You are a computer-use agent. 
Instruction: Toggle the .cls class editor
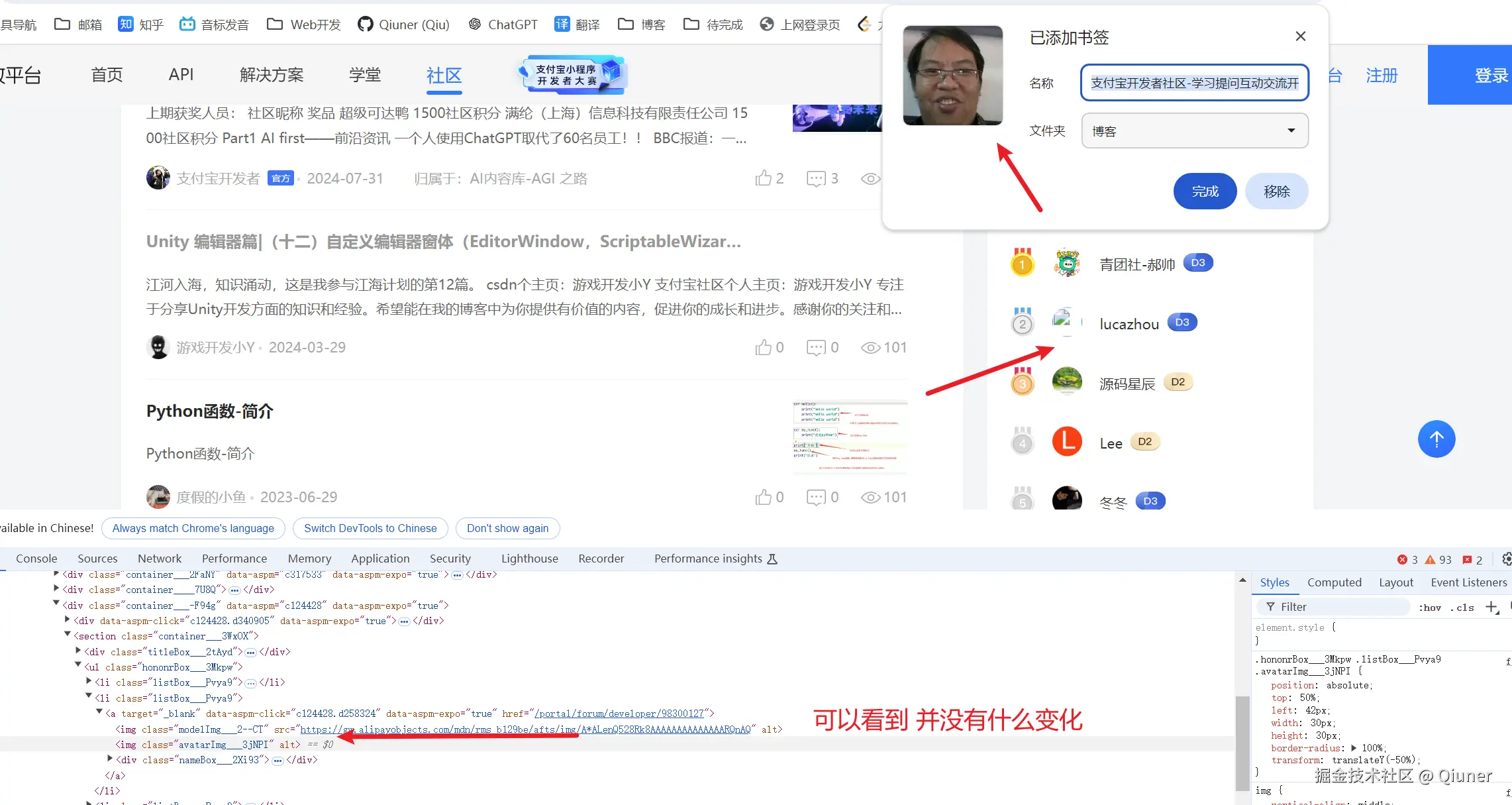click(x=1462, y=608)
